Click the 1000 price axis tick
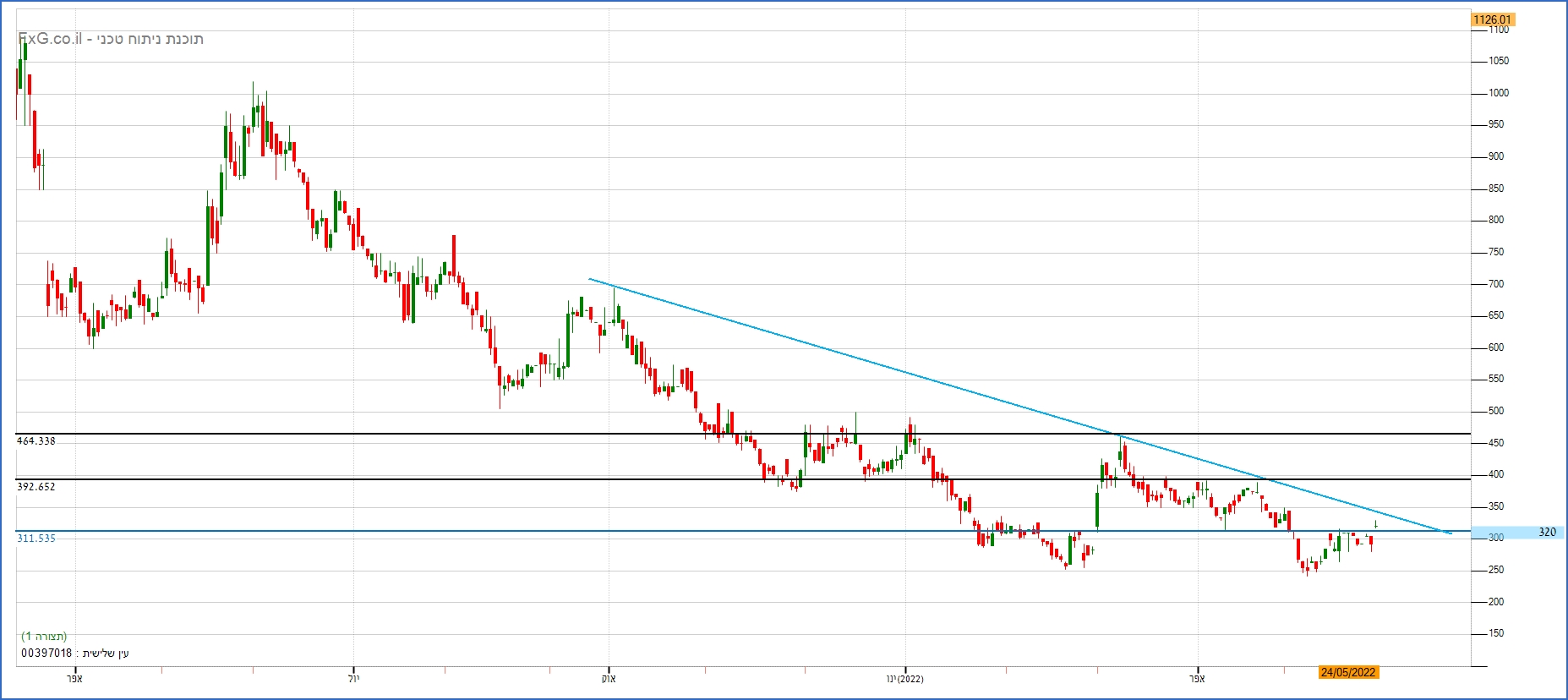 click(1498, 93)
